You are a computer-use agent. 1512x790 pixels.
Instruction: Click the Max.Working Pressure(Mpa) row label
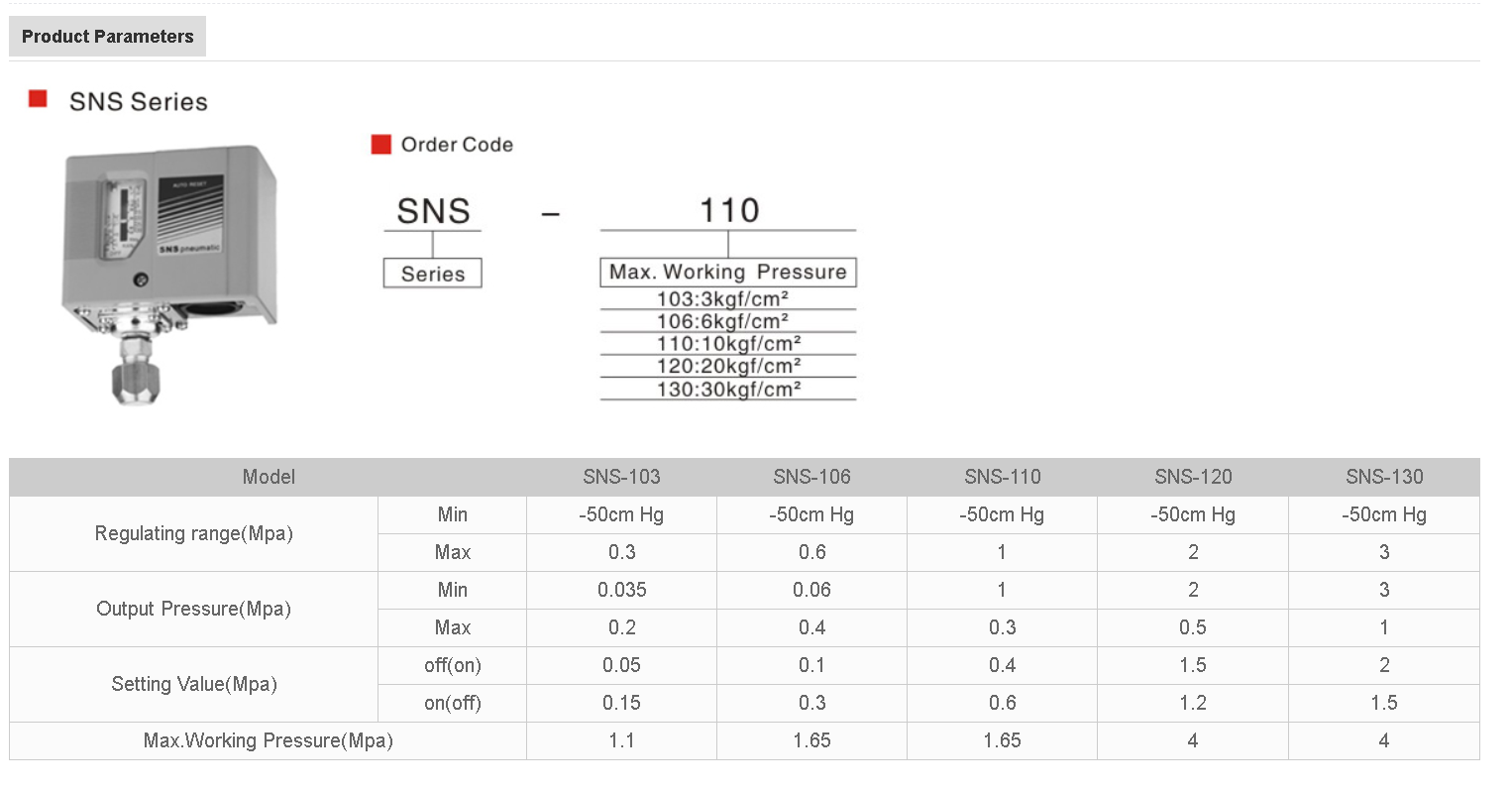point(268,740)
